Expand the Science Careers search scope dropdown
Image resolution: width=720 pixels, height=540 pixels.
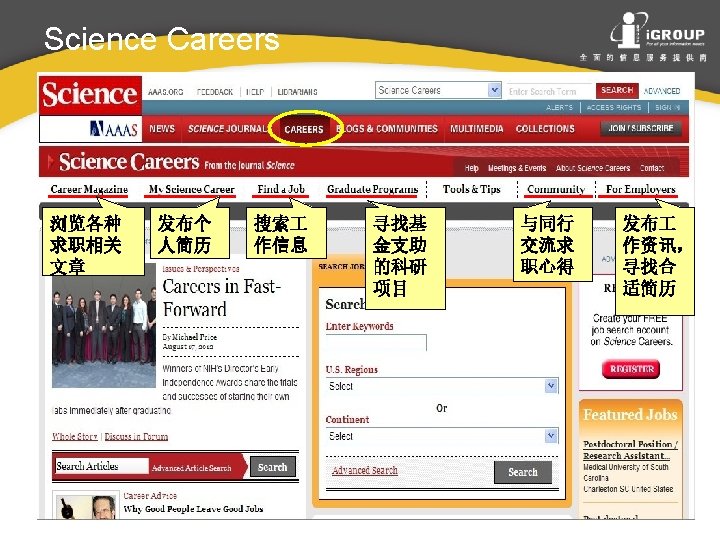[438, 90]
